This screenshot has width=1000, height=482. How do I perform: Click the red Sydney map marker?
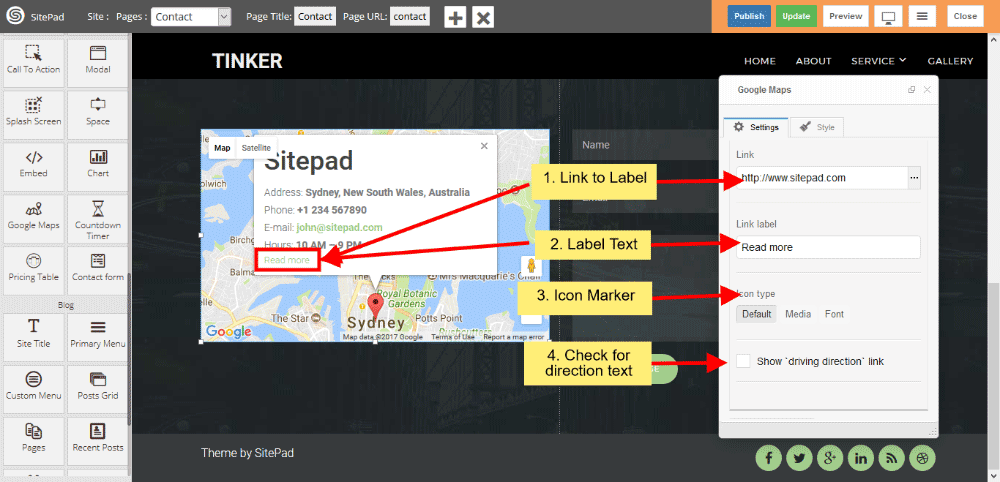(375, 305)
